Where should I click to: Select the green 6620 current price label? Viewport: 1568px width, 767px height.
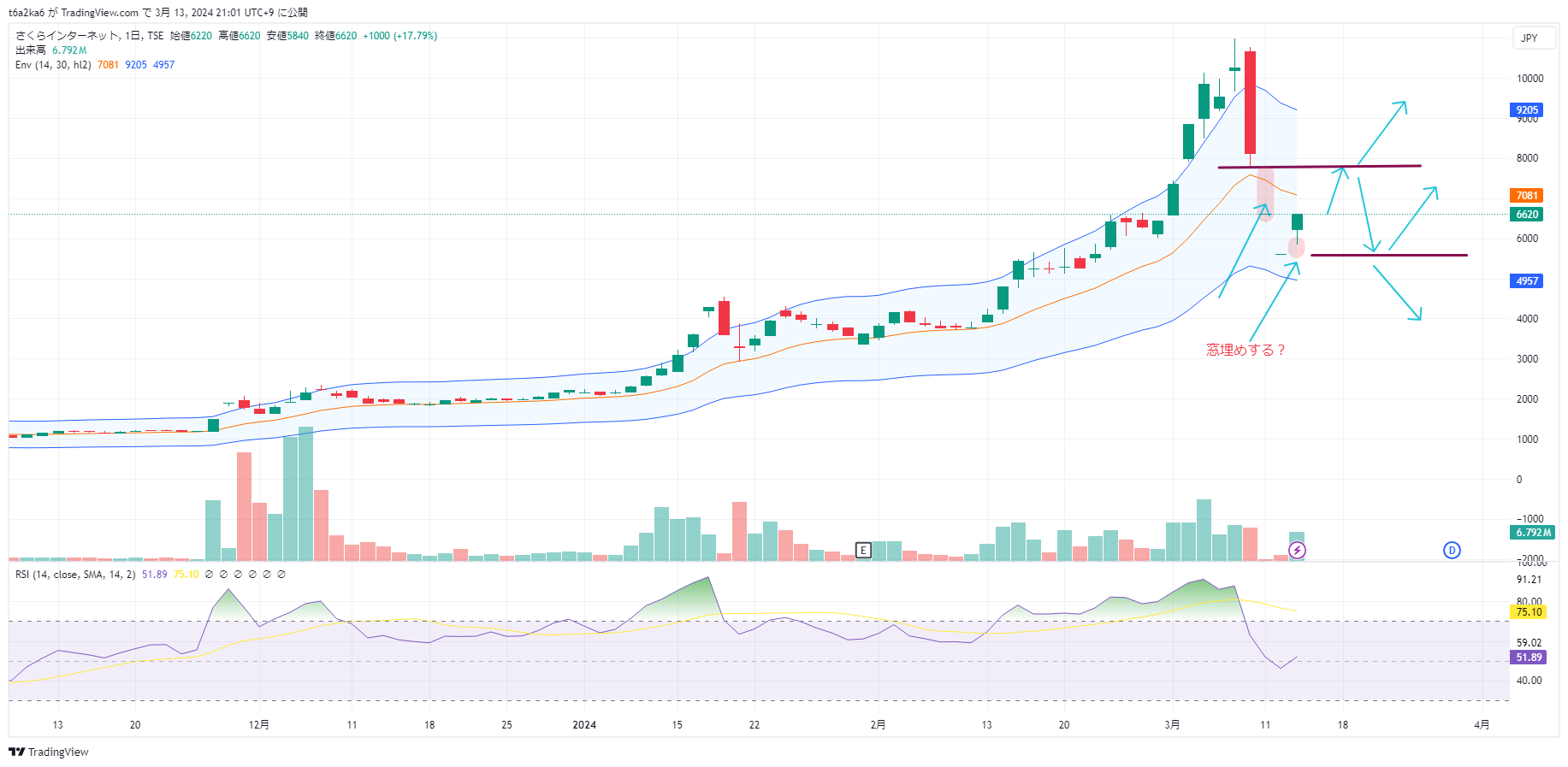1527,215
